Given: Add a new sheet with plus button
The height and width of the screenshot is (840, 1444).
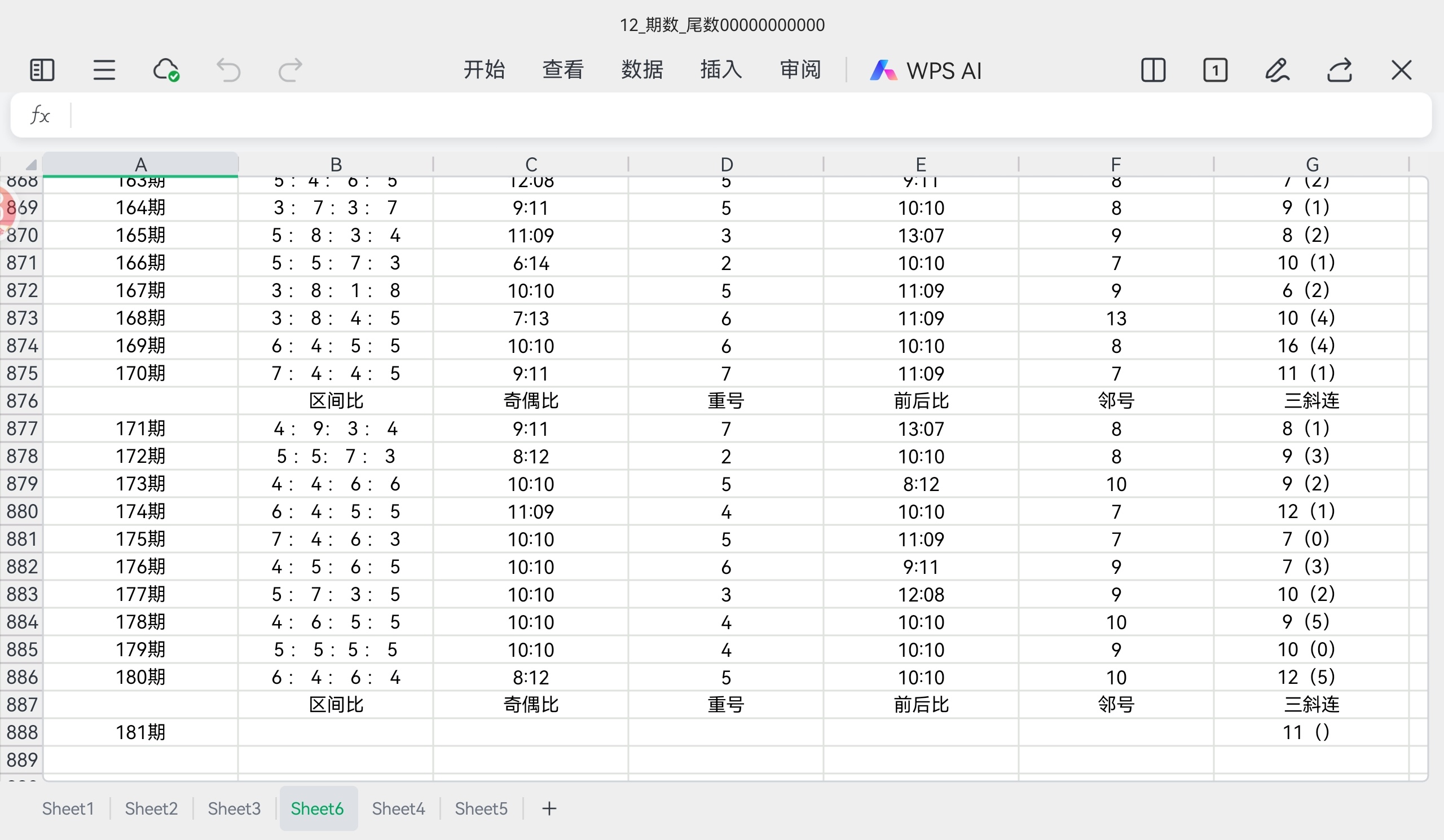Looking at the screenshot, I should [549, 808].
